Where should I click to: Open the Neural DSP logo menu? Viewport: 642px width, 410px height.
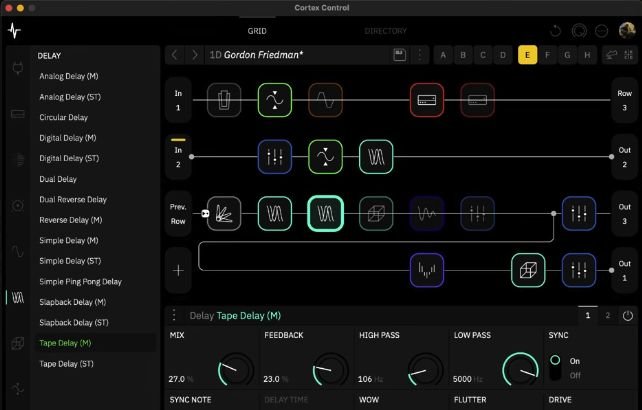(x=14, y=31)
